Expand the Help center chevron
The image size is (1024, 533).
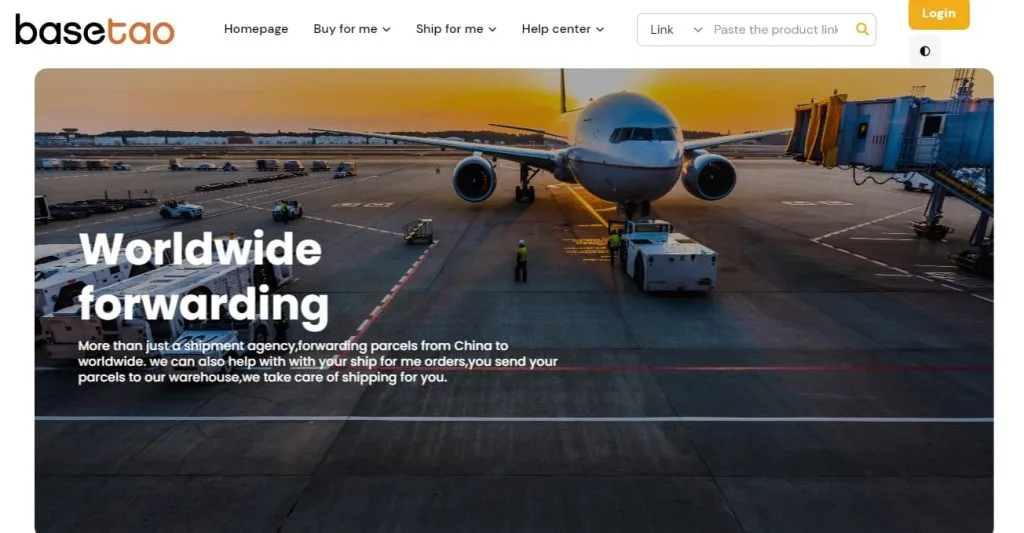(x=600, y=29)
